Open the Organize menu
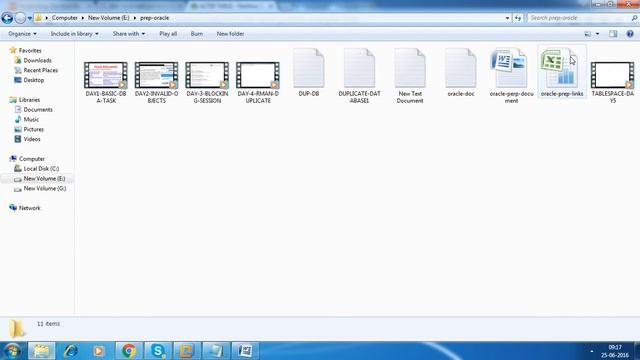Image resolution: width=640 pixels, height=360 pixels. tap(22, 34)
